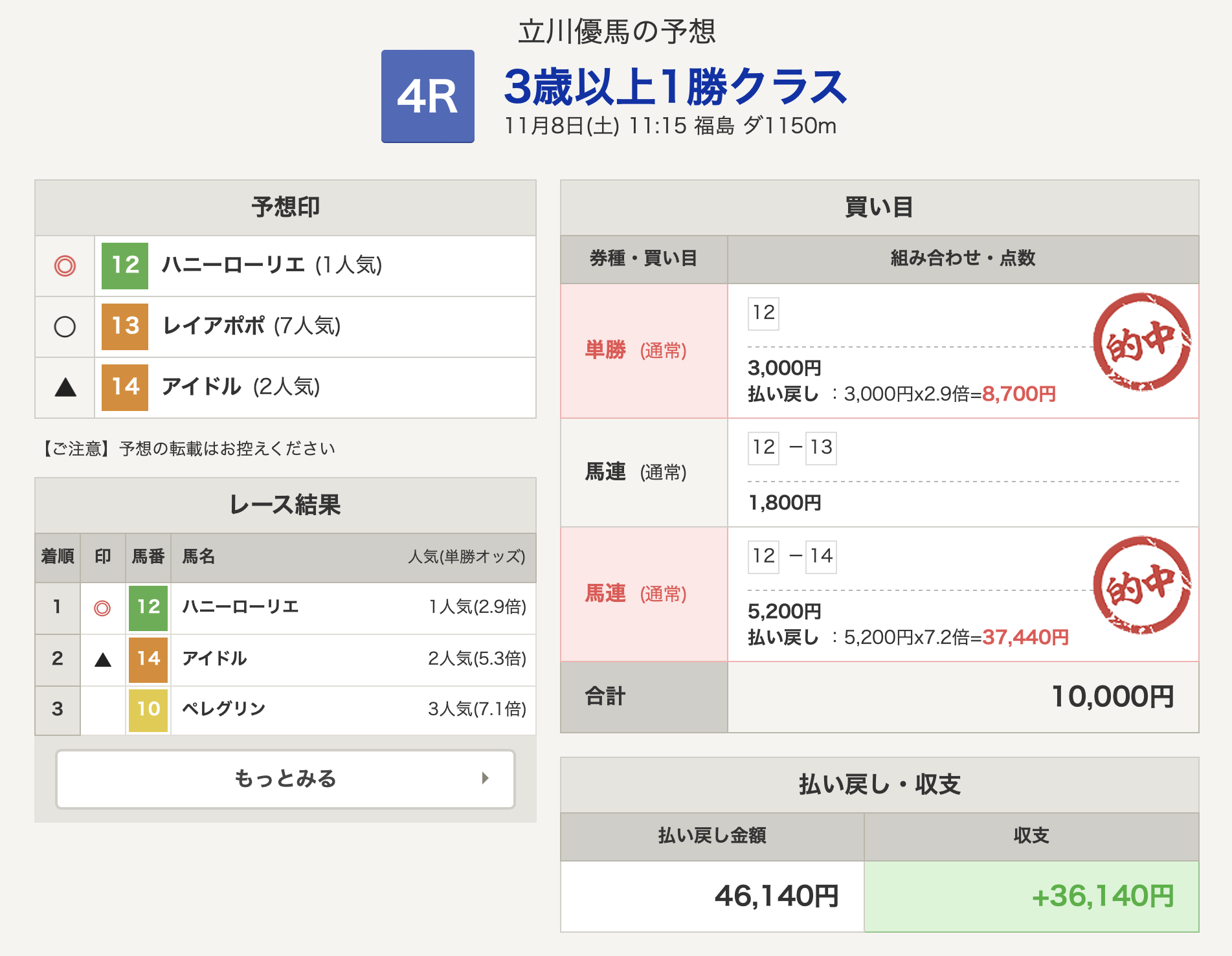Click green number 12 badge in predictions
The image size is (1232, 956).
coord(125,265)
